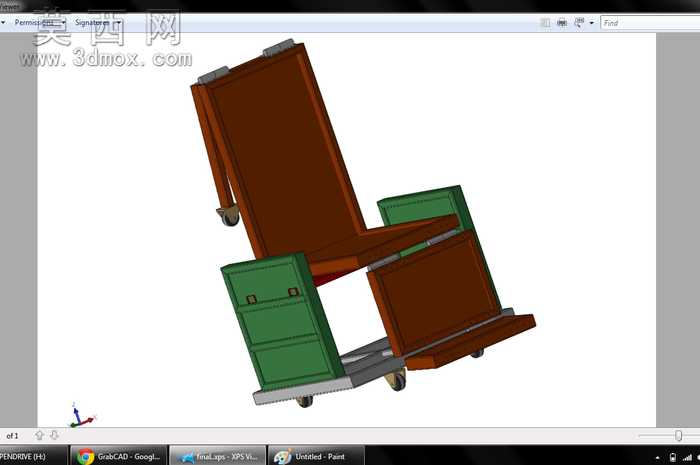This screenshot has width=700, height=465.
Task: Click the print icon in the toolbar
Action: coord(562,23)
